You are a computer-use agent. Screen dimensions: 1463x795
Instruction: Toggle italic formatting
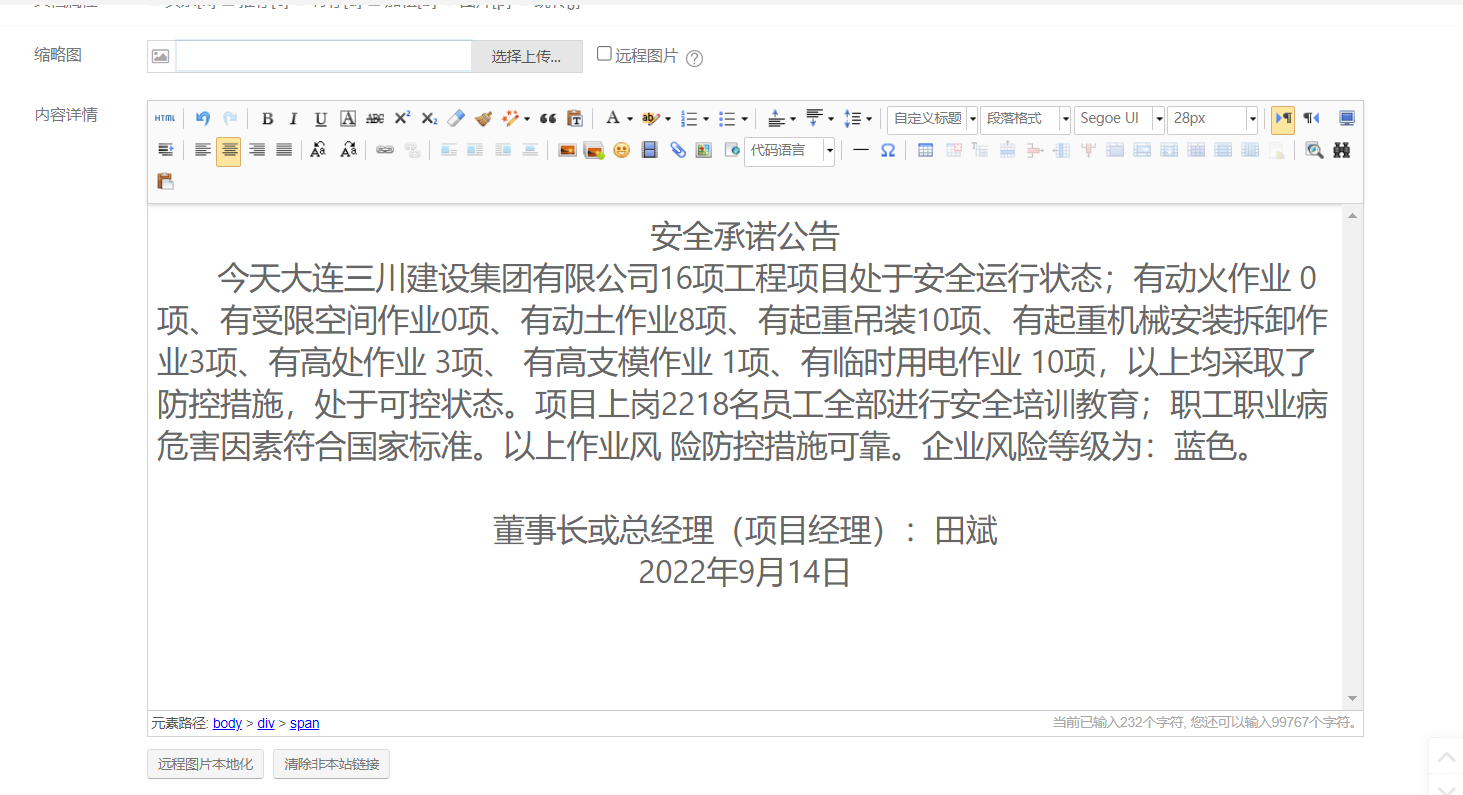pyautogui.click(x=294, y=119)
